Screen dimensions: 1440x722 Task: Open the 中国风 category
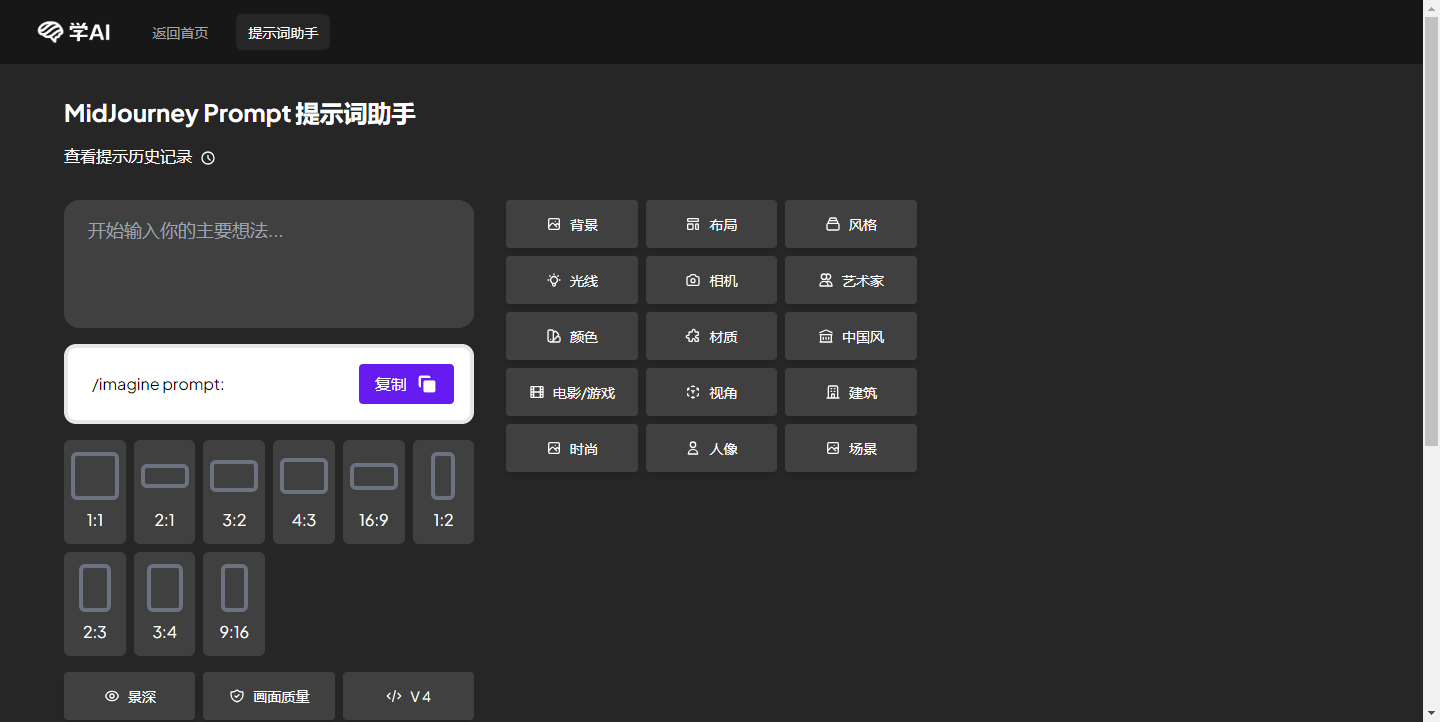(851, 336)
